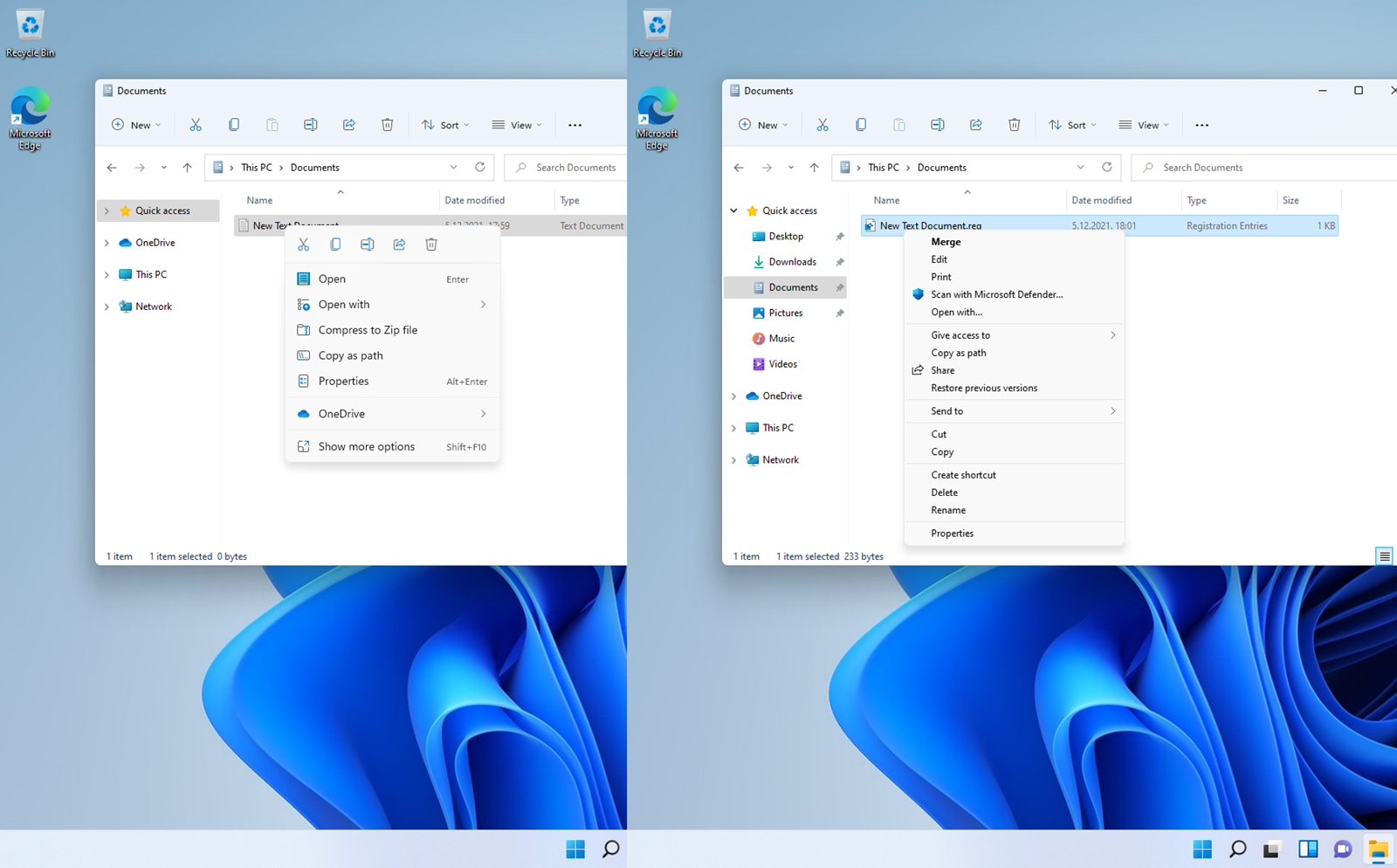Open Sort dropdown in left window
This screenshot has height=868, width=1397.
445,125
